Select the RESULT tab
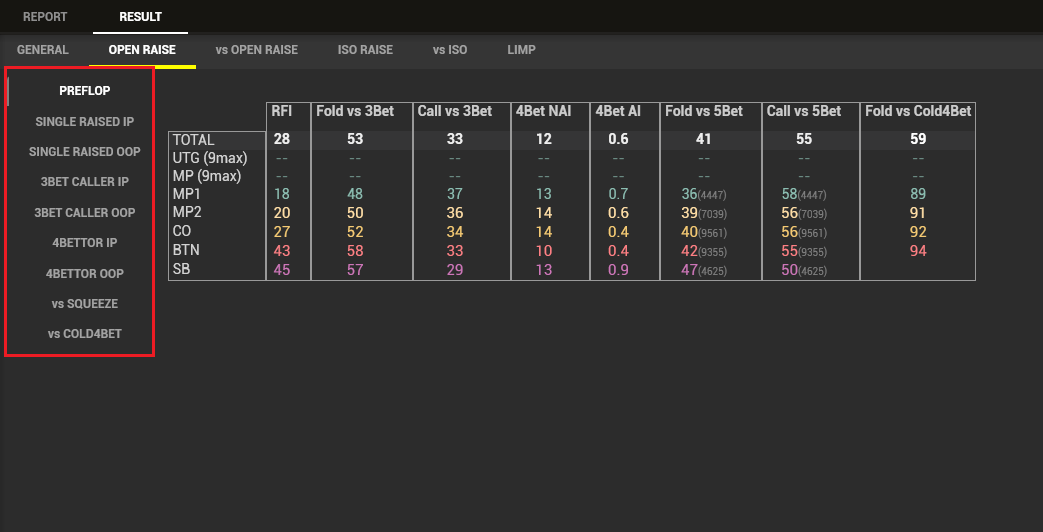This screenshot has height=532, width=1043. coord(140,17)
